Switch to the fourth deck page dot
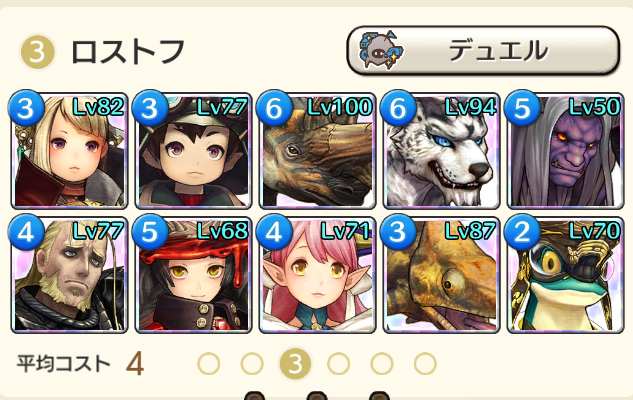The height and width of the screenshot is (400, 633). [338, 363]
